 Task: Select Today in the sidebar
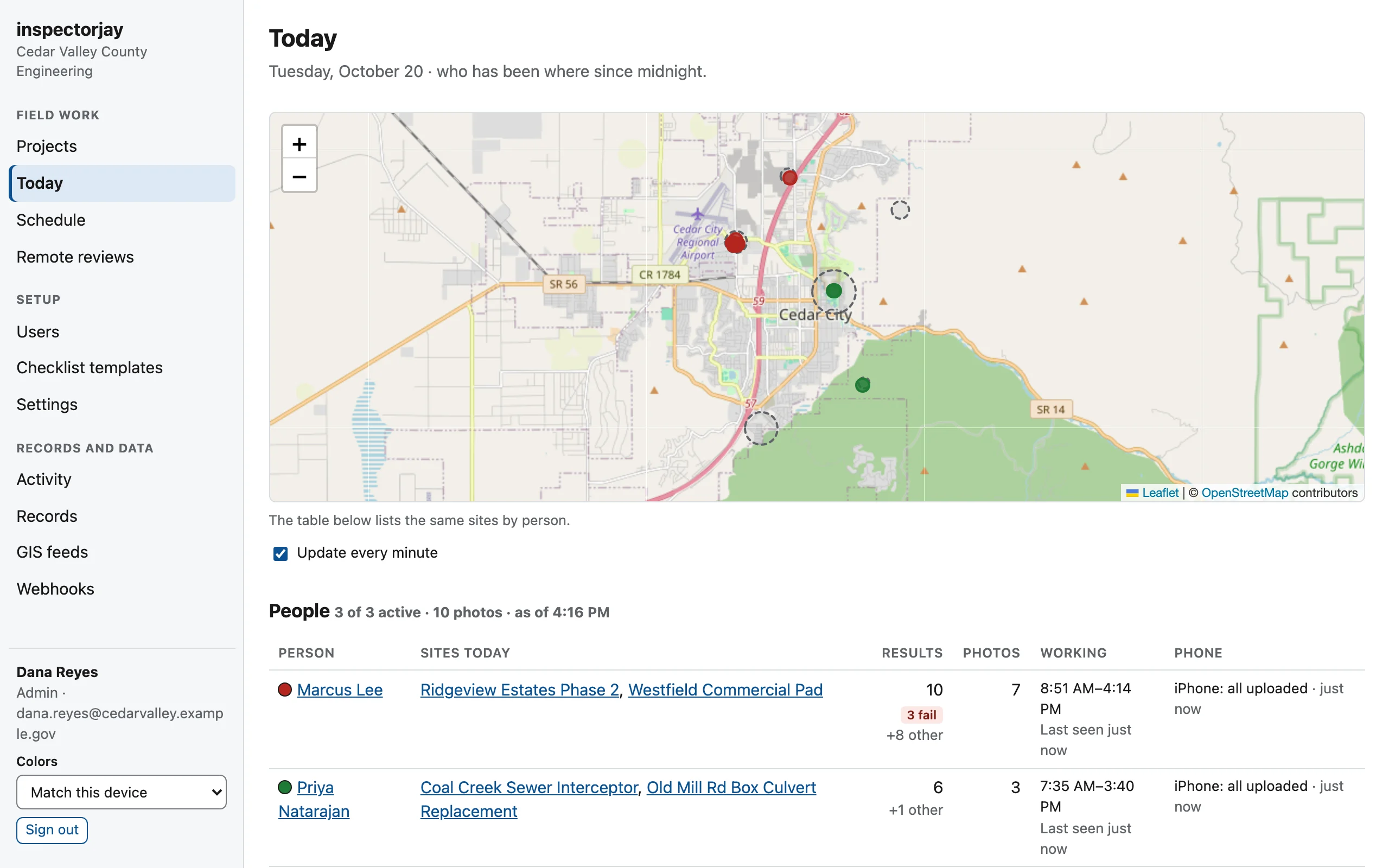tap(122, 183)
